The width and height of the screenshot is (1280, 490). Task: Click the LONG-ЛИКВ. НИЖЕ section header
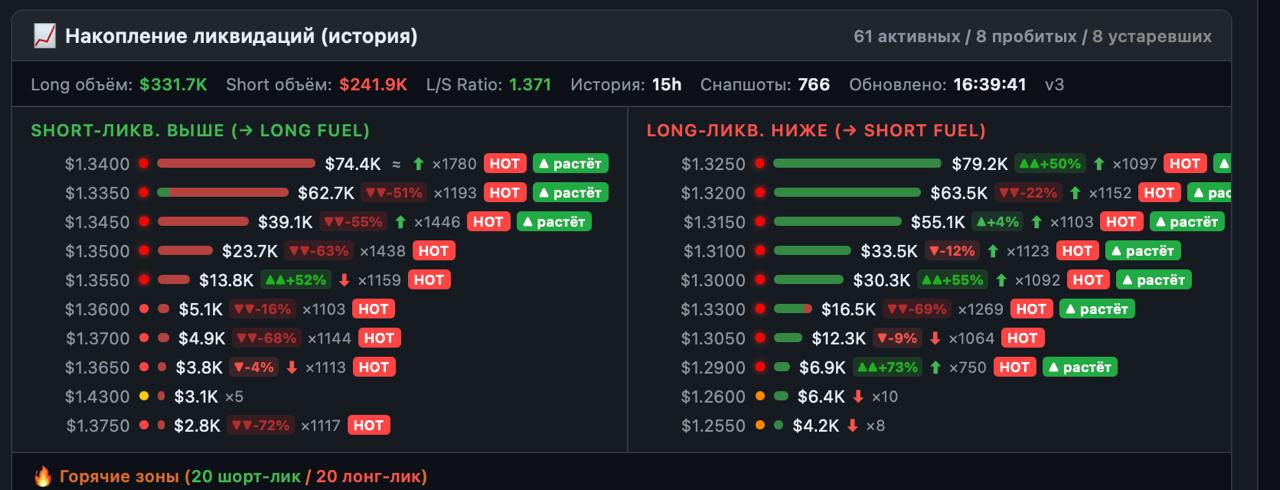pos(816,130)
